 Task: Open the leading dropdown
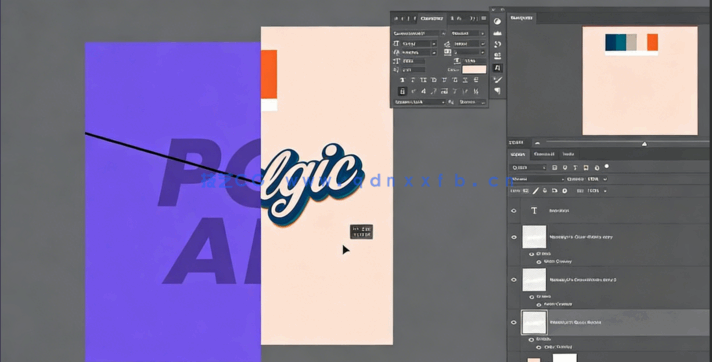483,44
